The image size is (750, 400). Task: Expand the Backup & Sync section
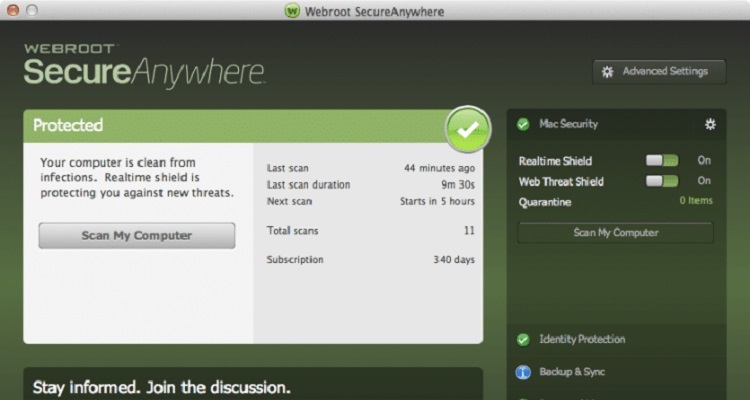[x=616, y=372]
